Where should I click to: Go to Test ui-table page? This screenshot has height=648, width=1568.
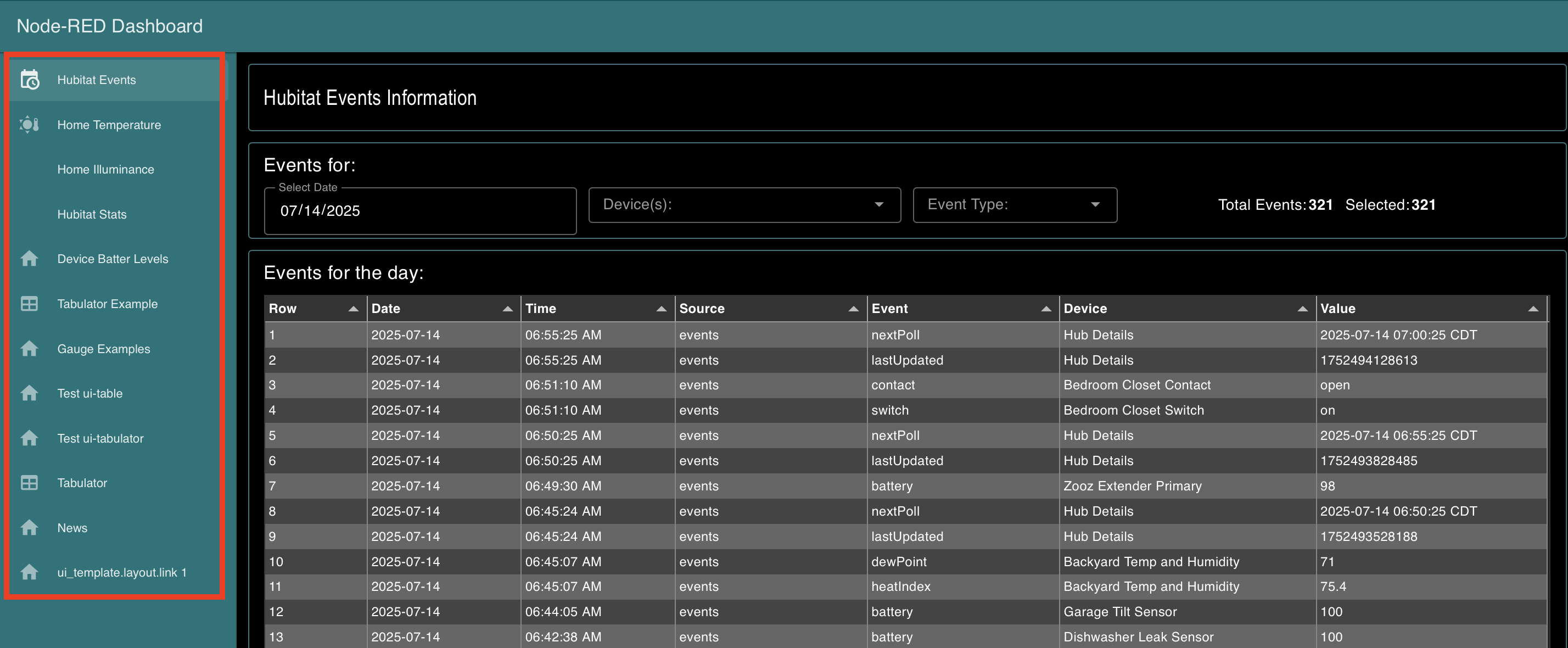(x=114, y=393)
